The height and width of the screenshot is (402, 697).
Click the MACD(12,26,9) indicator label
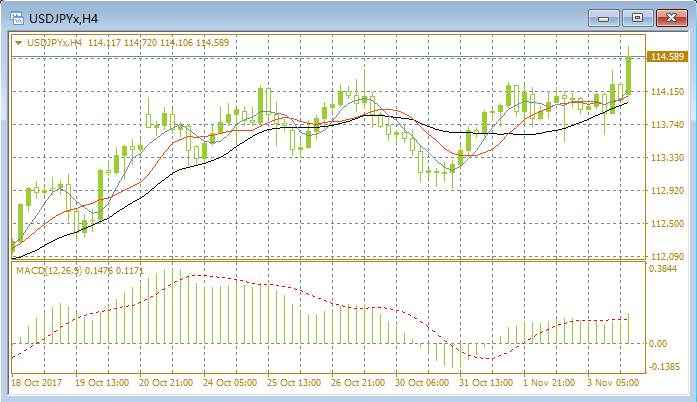click(x=49, y=270)
